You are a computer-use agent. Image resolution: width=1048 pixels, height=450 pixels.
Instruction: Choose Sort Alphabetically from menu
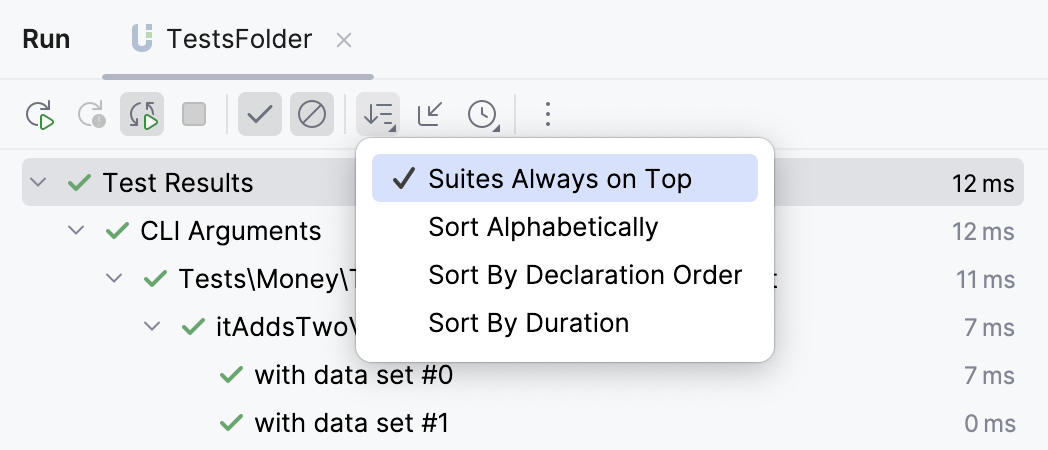coord(543,227)
